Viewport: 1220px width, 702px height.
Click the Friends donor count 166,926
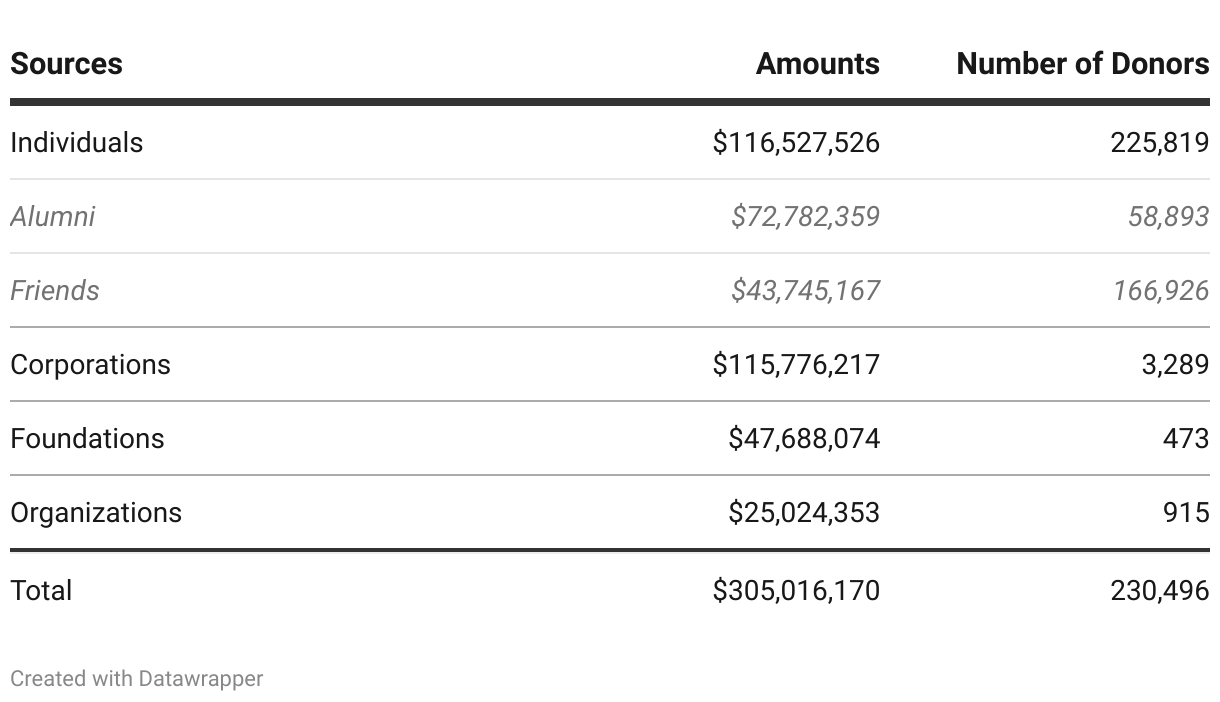[x=1160, y=290]
